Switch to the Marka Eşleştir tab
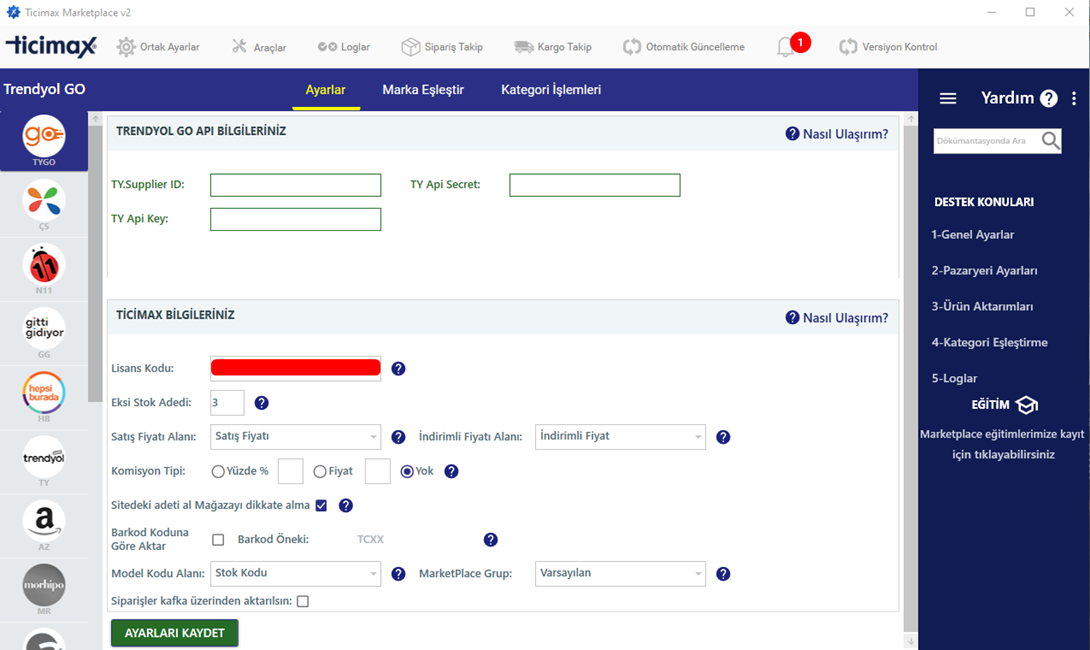Viewport: 1090px width, 650px height. (x=423, y=90)
